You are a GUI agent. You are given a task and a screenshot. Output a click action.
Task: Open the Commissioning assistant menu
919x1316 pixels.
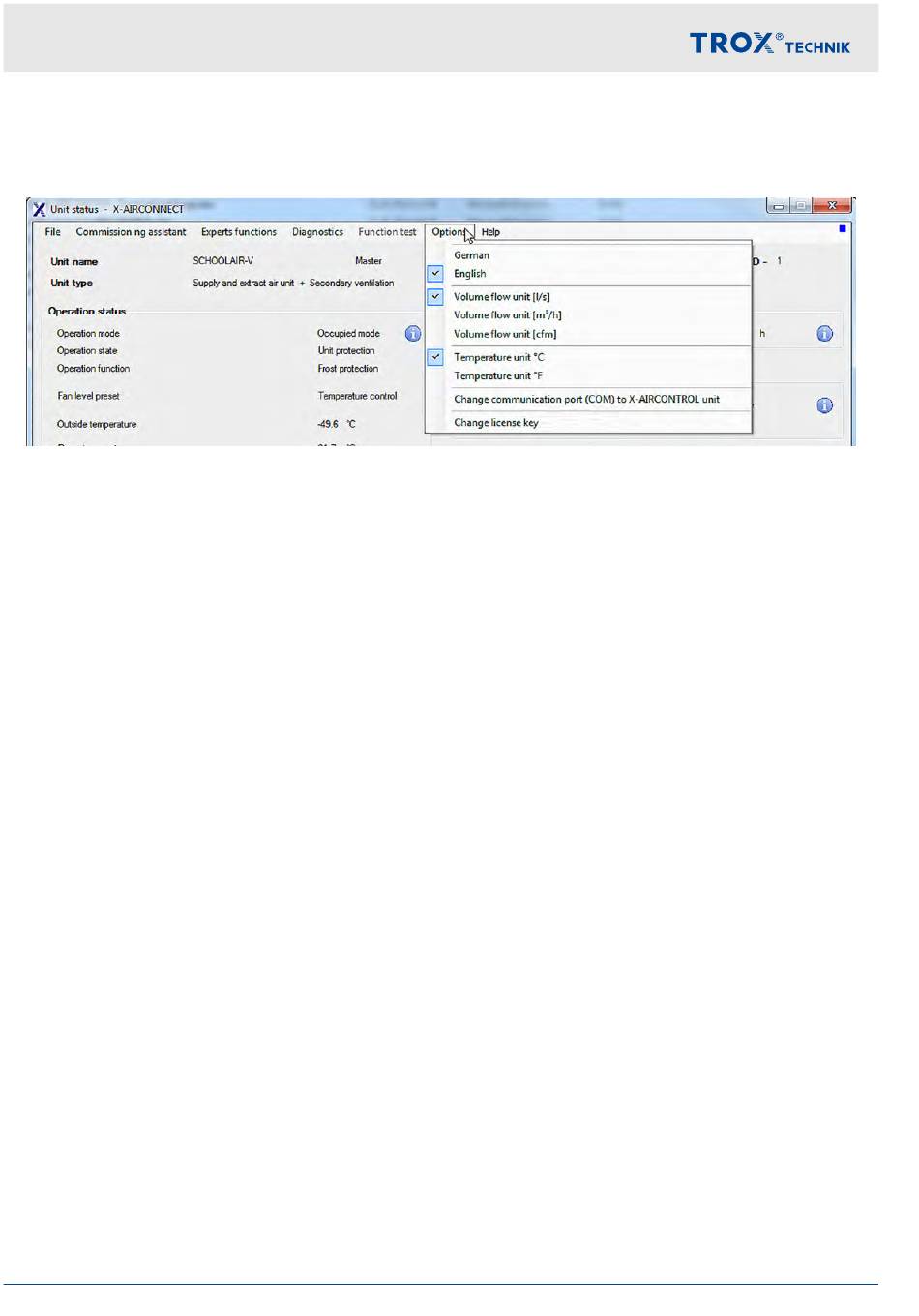click(x=131, y=232)
